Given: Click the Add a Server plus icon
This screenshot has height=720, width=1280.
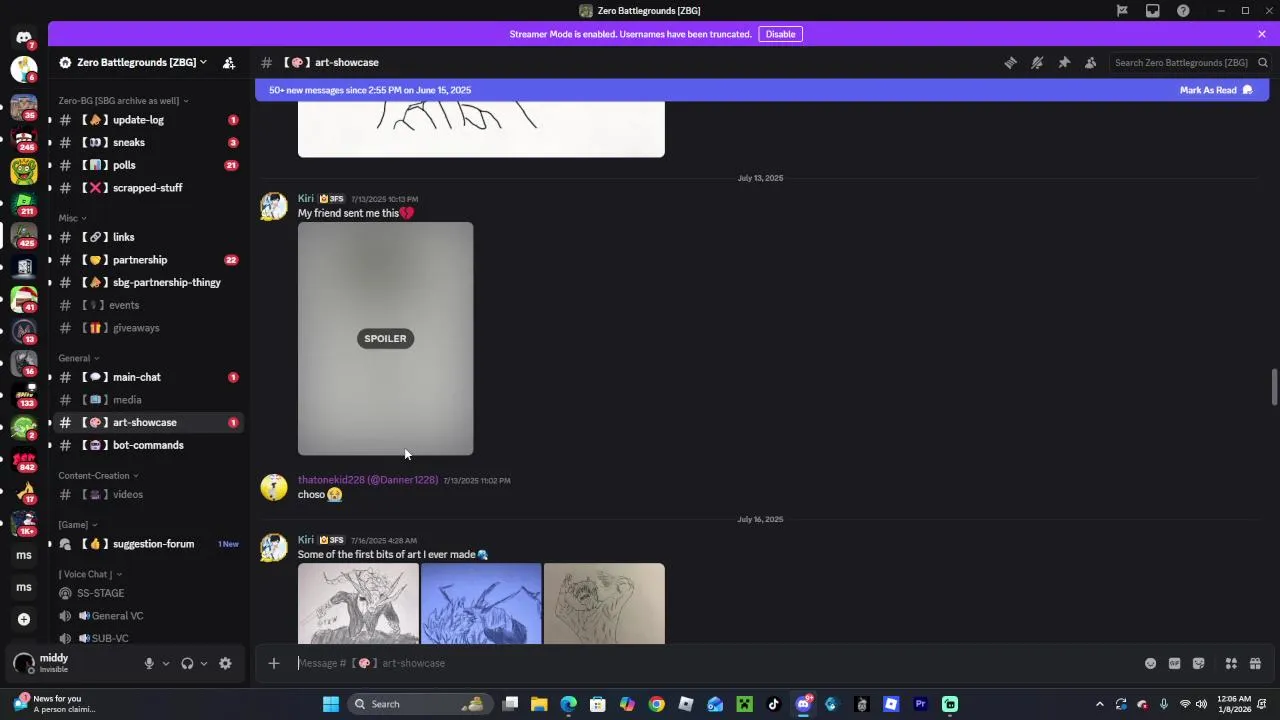Looking at the screenshot, I should coord(24,619).
